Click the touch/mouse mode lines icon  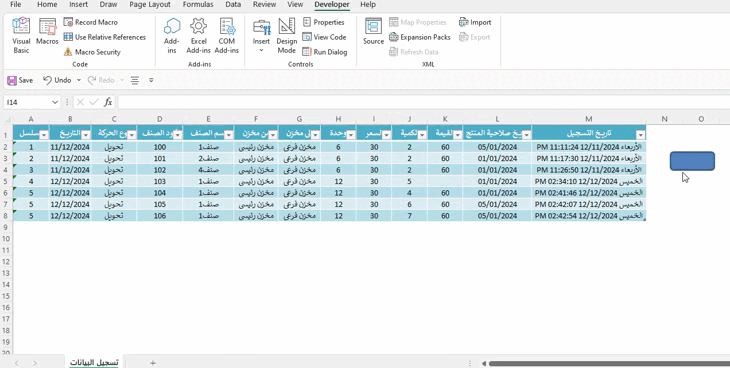[135, 80]
